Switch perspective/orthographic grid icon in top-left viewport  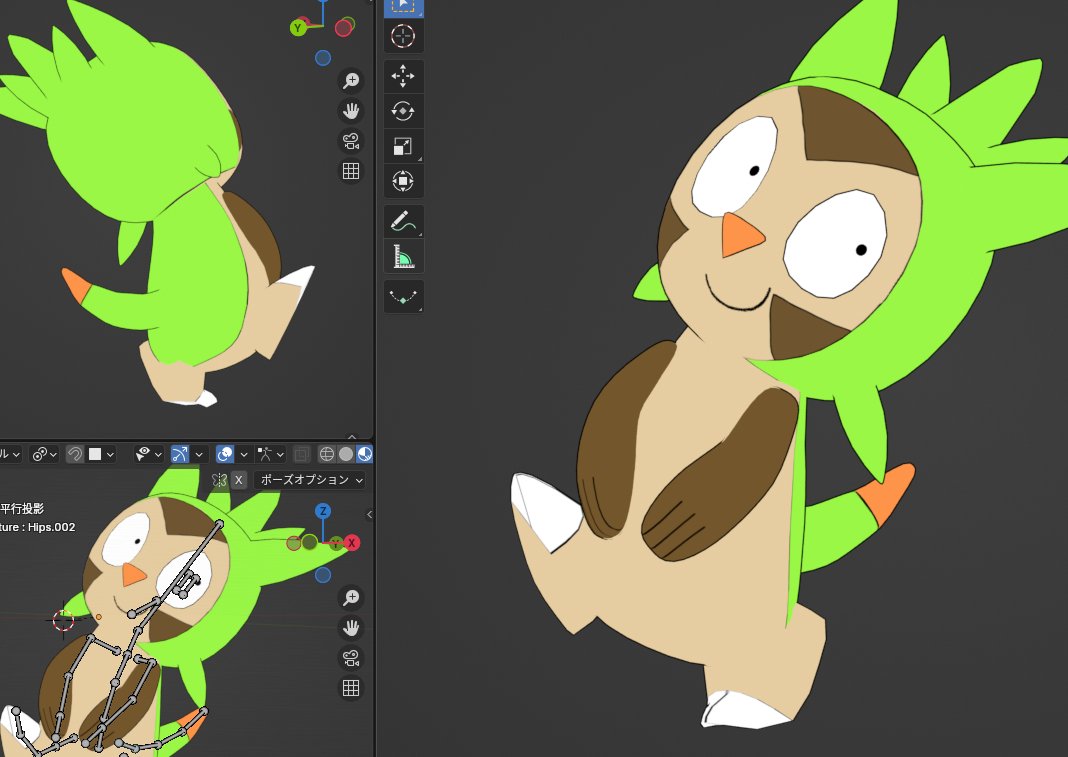pos(351,171)
